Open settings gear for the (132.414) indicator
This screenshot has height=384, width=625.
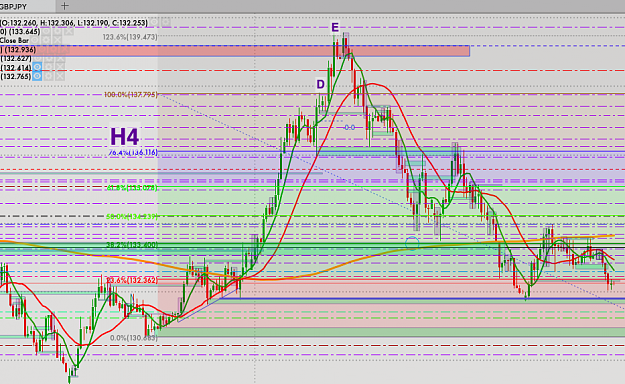coord(48,67)
